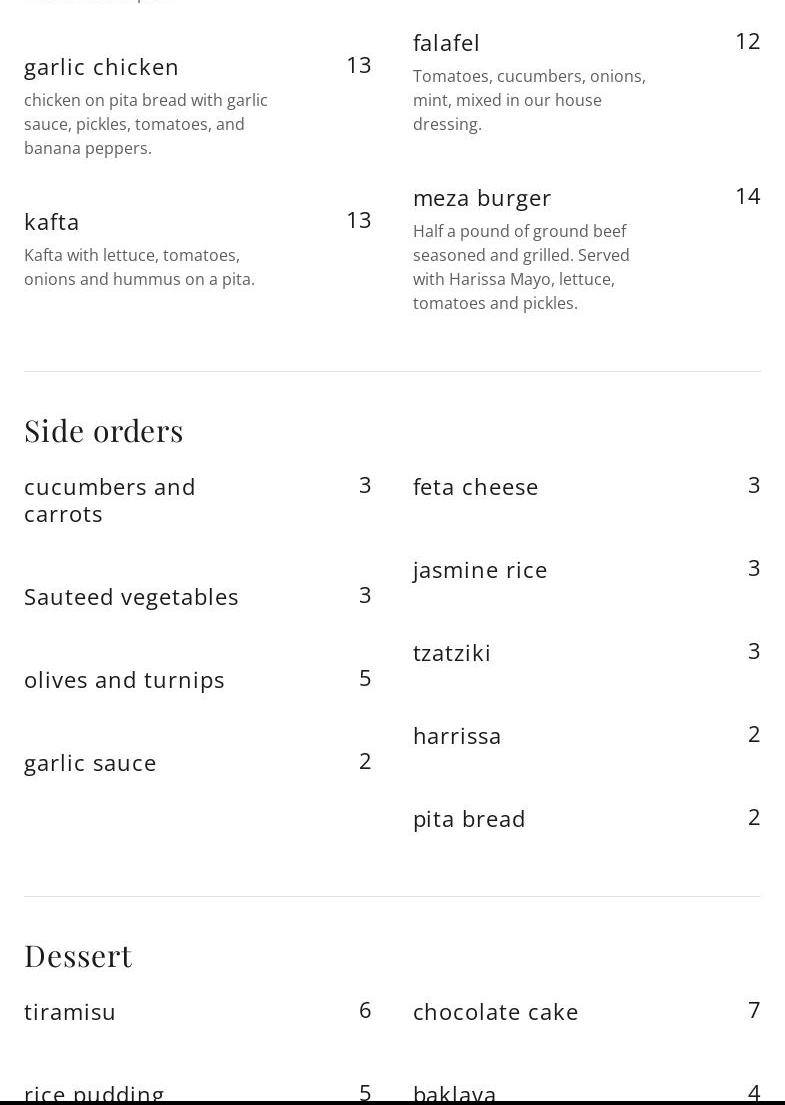This screenshot has width=785, height=1105.
Task: Click Sauteed vegetables side order
Action: (x=131, y=597)
